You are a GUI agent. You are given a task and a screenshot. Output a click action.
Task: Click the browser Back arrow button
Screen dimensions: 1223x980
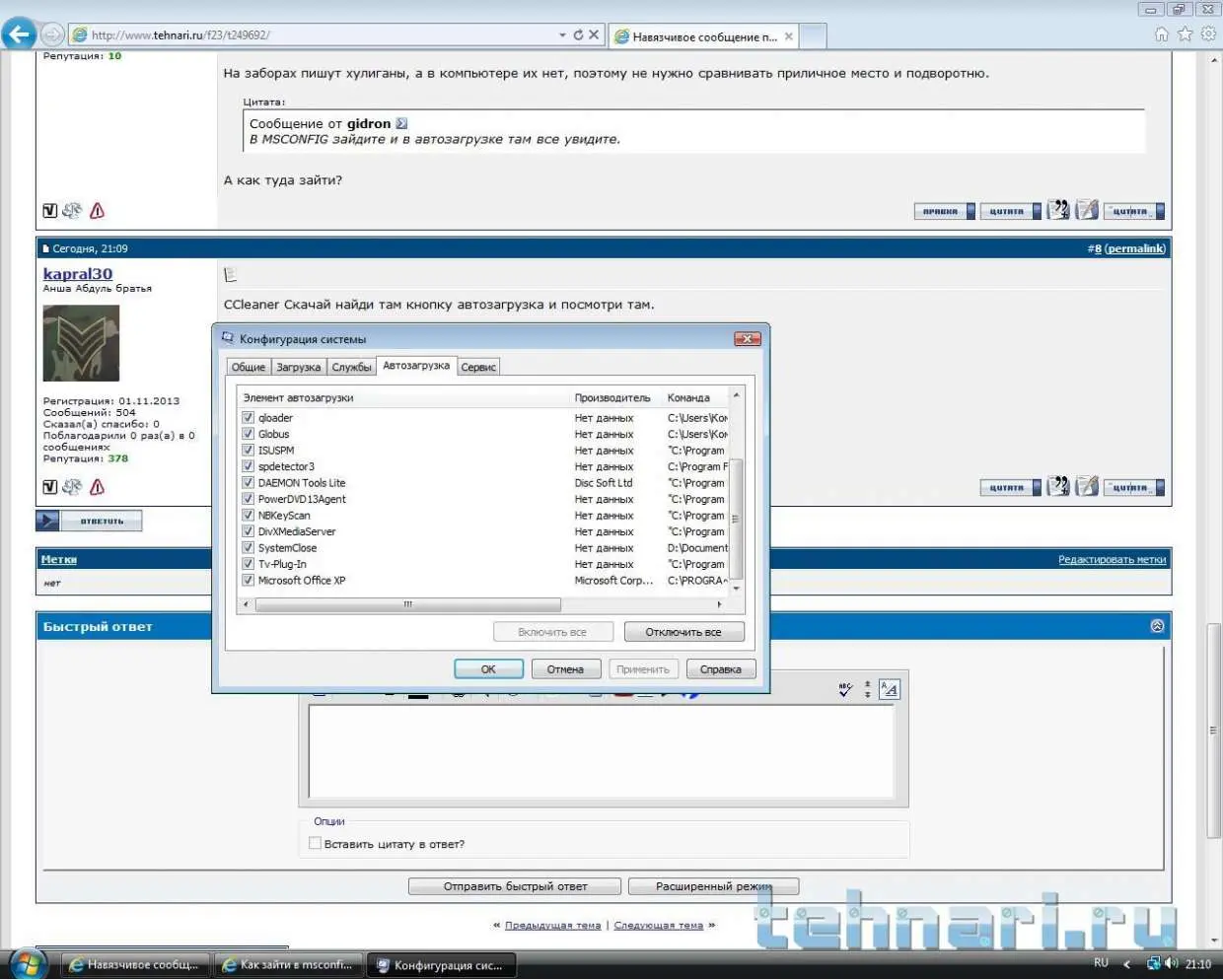click(19, 35)
